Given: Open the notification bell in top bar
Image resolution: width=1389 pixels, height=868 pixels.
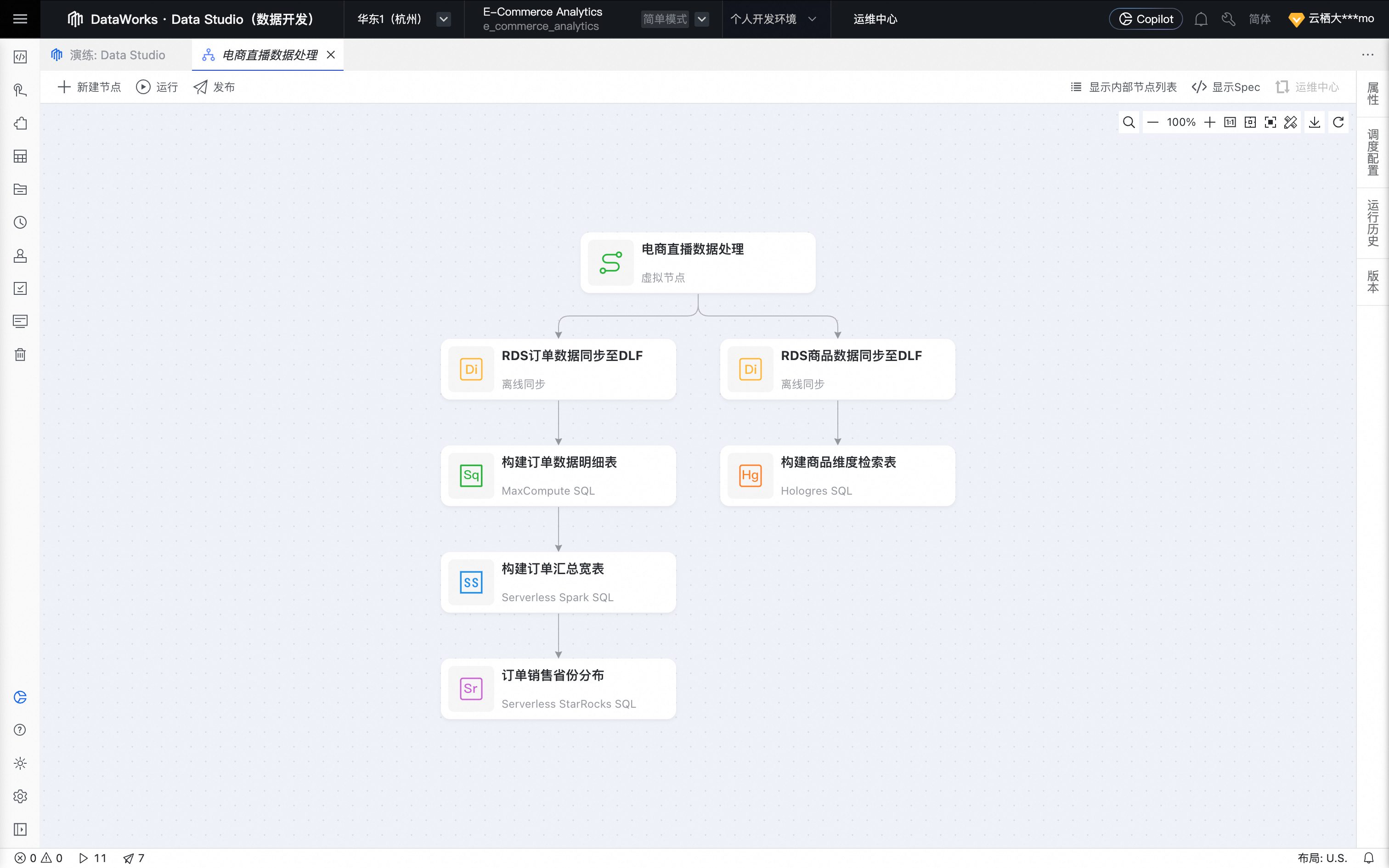Looking at the screenshot, I should [x=1201, y=19].
